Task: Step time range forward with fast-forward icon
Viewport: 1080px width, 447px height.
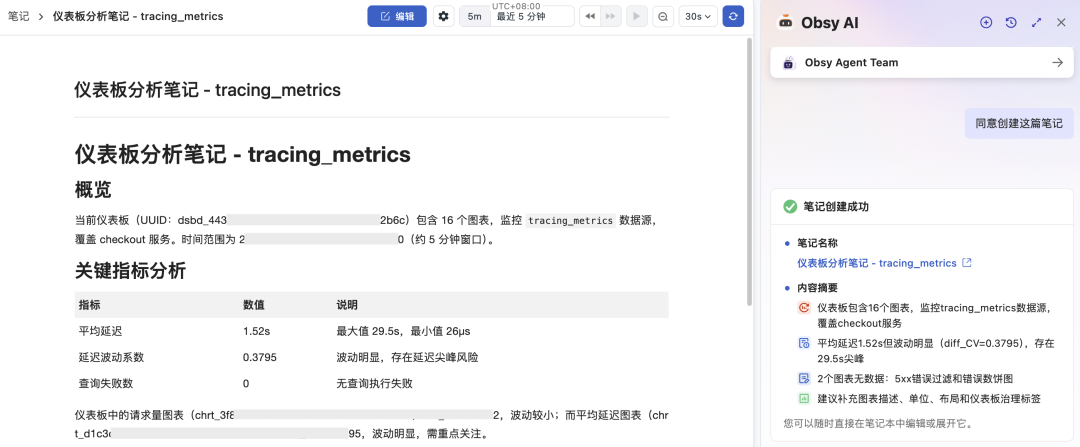Action: click(x=611, y=17)
